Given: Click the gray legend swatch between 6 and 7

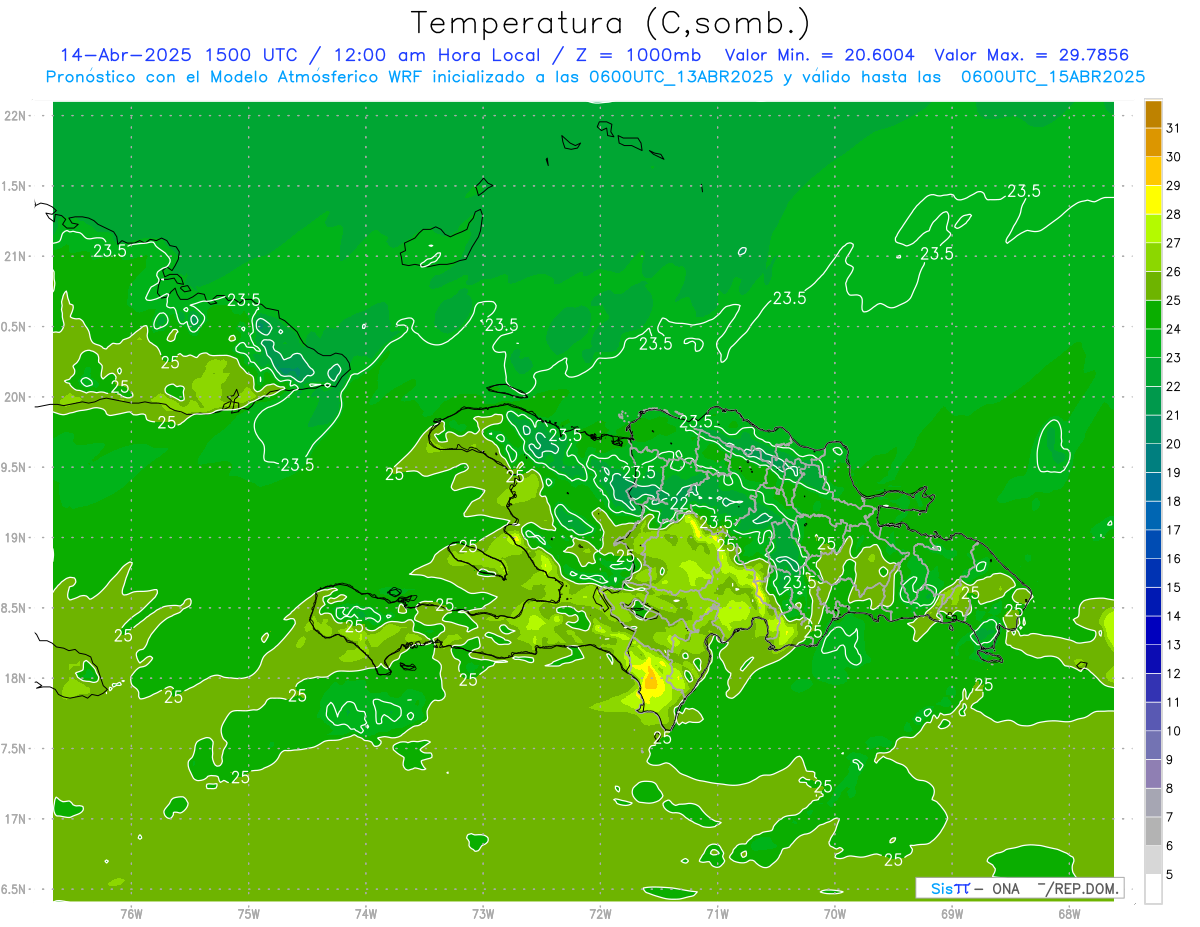Looking at the screenshot, I should (x=1153, y=831).
